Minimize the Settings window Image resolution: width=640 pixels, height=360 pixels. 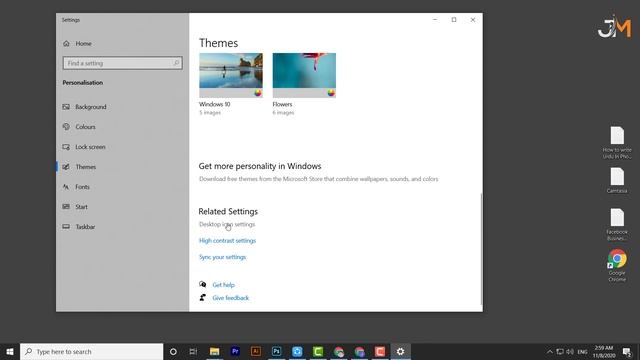pyautogui.click(x=435, y=20)
